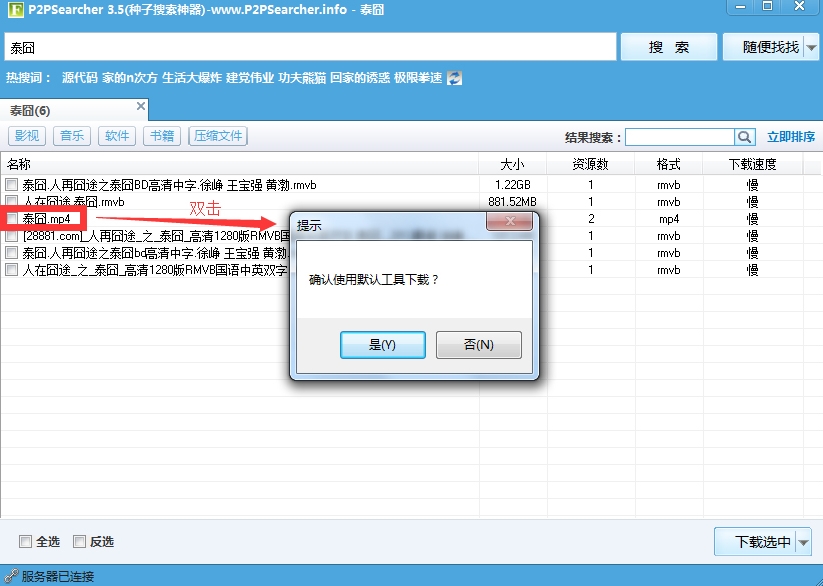This screenshot has height=586, width=823.
Task: Click the 结果搜索 input field
Action: click(680, 137)
